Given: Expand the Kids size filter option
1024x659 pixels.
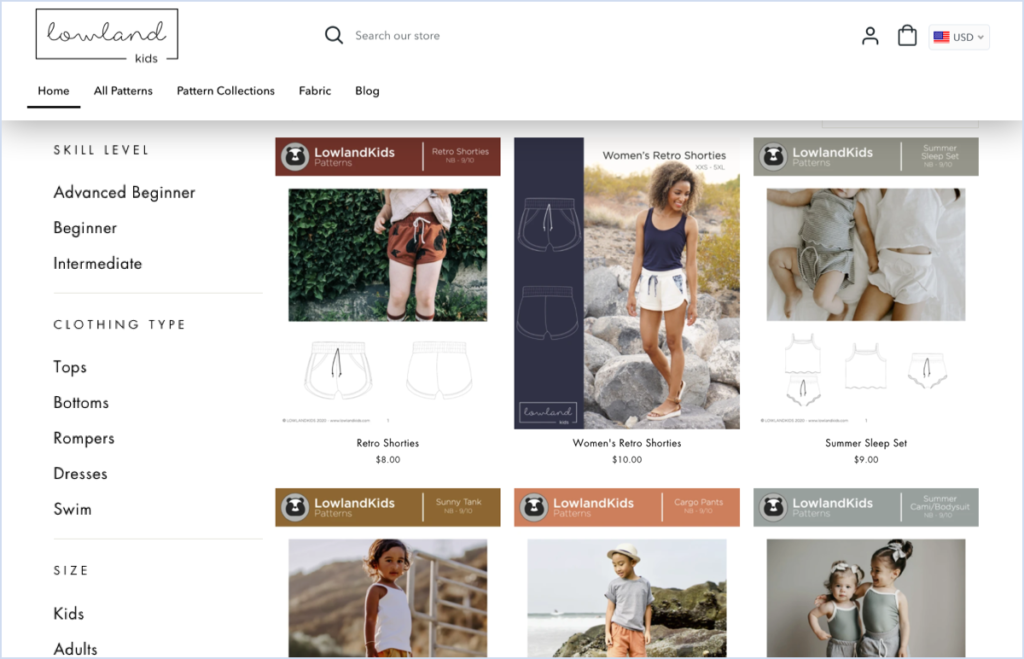Looking at the screenshot, I should pyautogui.click(x=67, y=613).
